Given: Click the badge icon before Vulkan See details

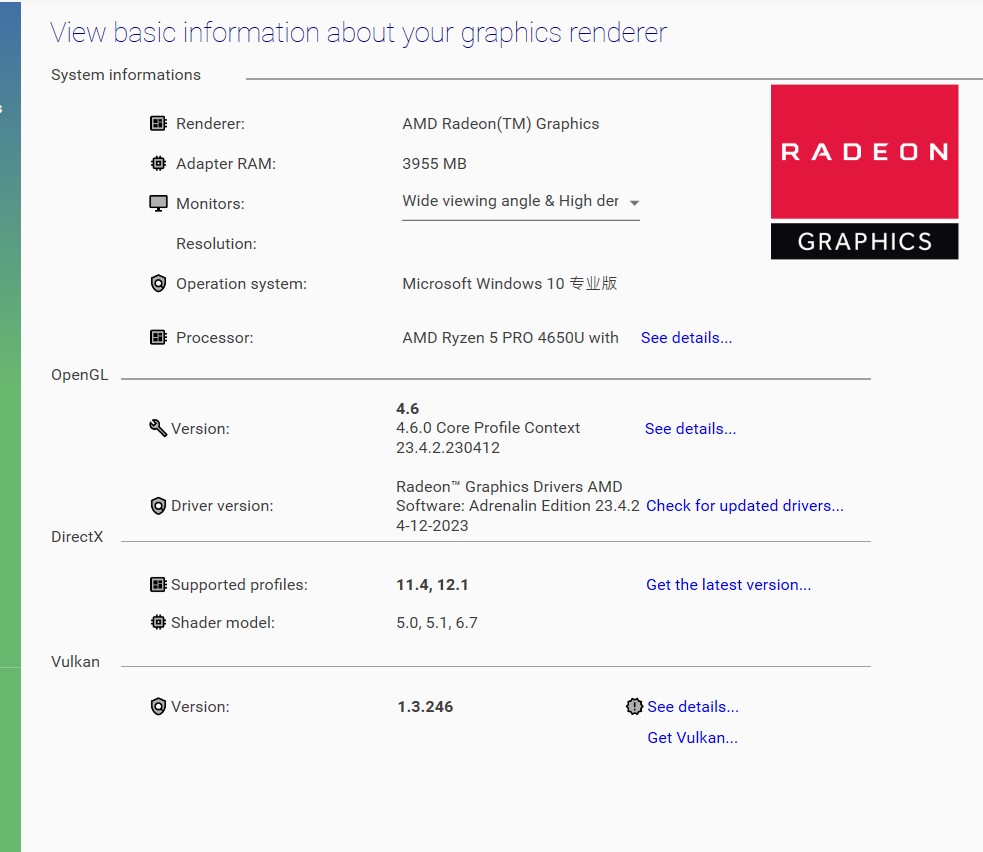Looking at the screenshot, I should click(x=634, y=706).
